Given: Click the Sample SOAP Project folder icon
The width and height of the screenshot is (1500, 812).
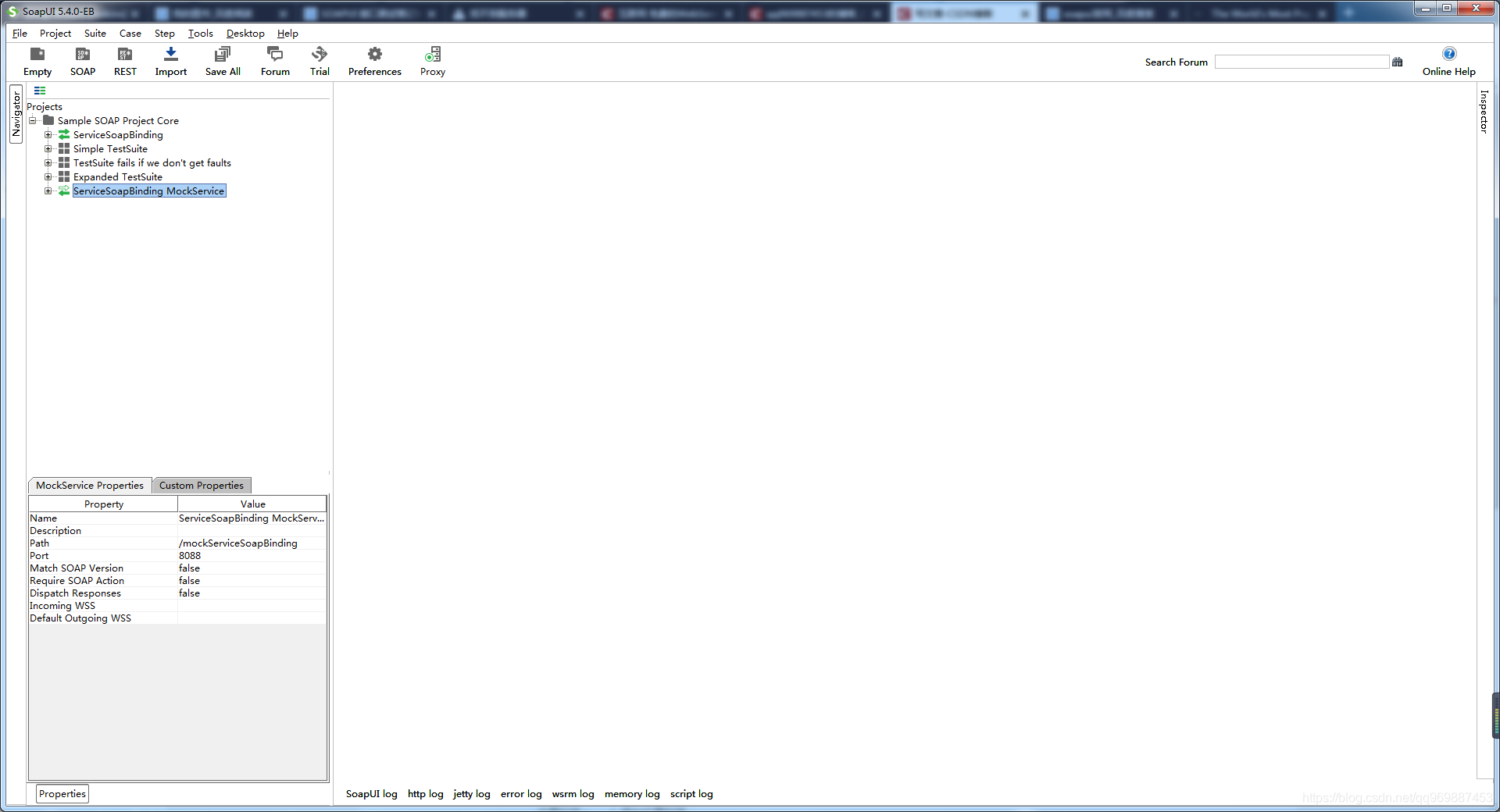Looking at the screenshot, I should click(48, 120).
